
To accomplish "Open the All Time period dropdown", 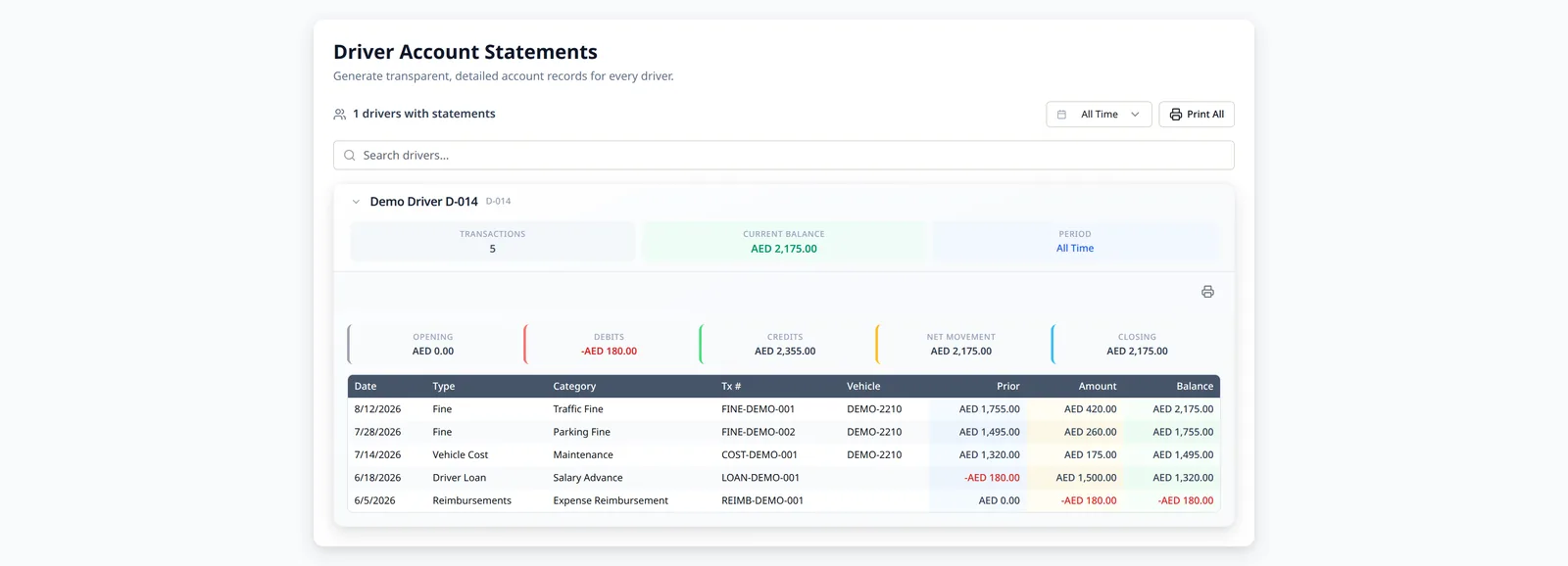I will pos(1099,115).
